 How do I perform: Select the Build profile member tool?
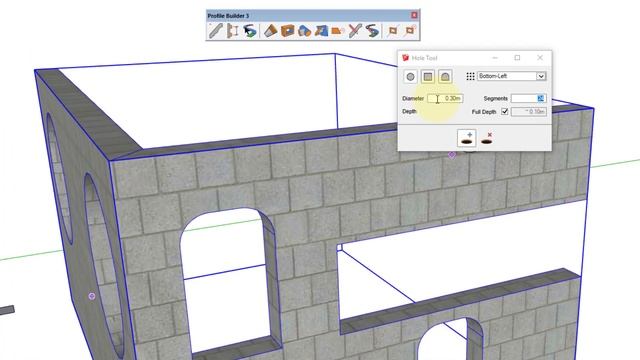(x=216, y=31)
